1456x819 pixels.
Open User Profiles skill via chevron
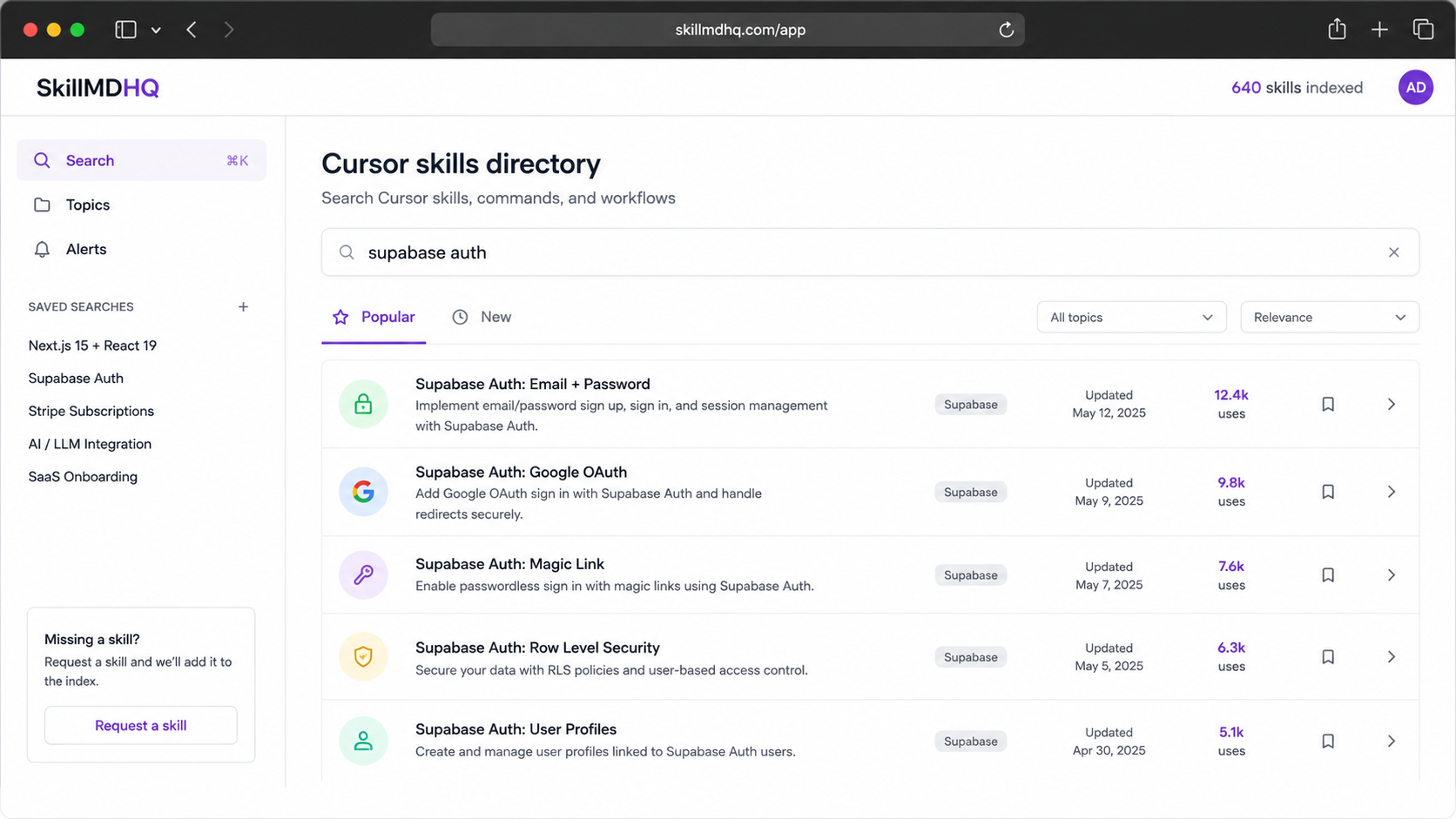pos(1391,741)
